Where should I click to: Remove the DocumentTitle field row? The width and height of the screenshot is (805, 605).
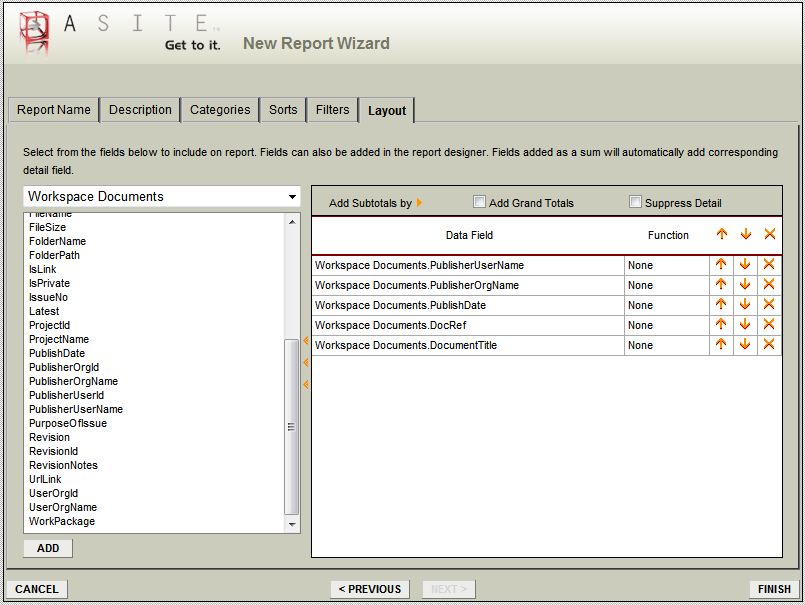[x=769, y=345]
